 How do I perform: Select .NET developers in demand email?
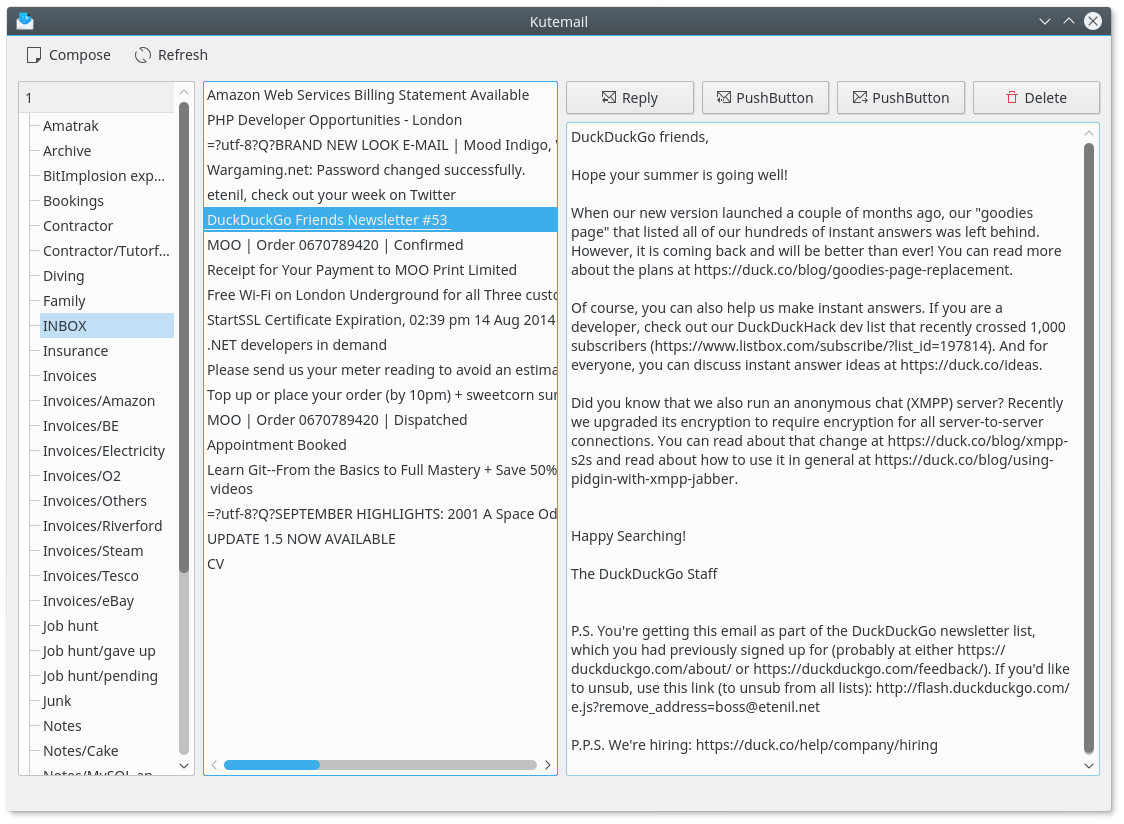coord(381,346)
